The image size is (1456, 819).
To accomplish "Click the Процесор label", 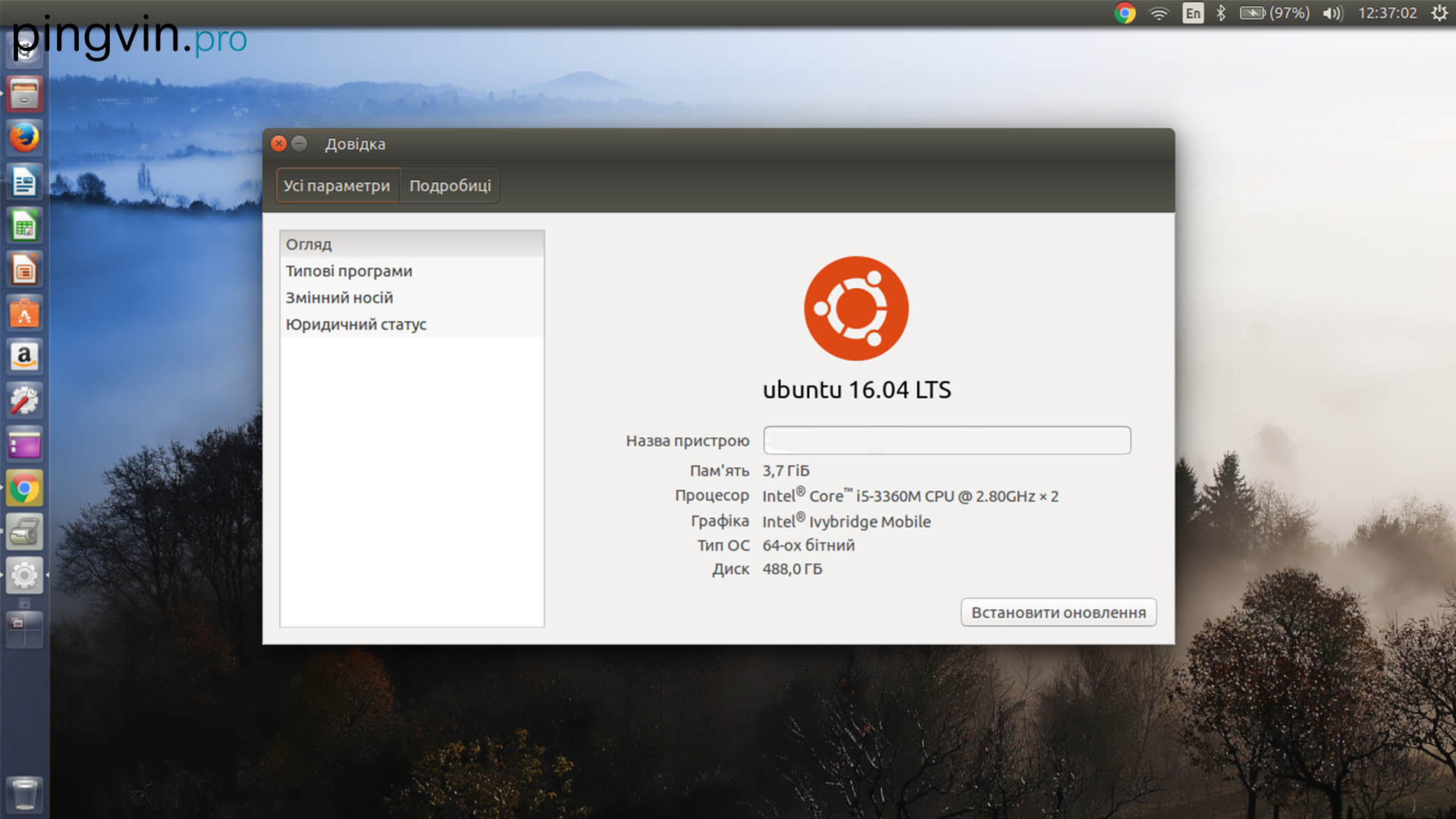I will tap(712, 496).
